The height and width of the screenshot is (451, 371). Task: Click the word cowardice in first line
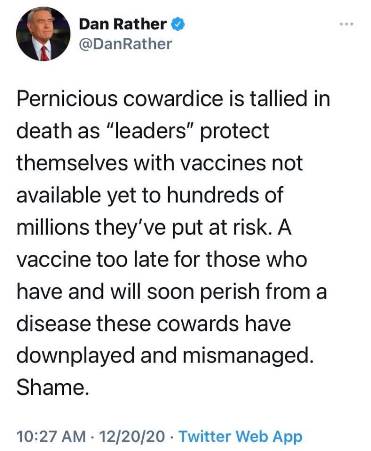click(173, 99)
